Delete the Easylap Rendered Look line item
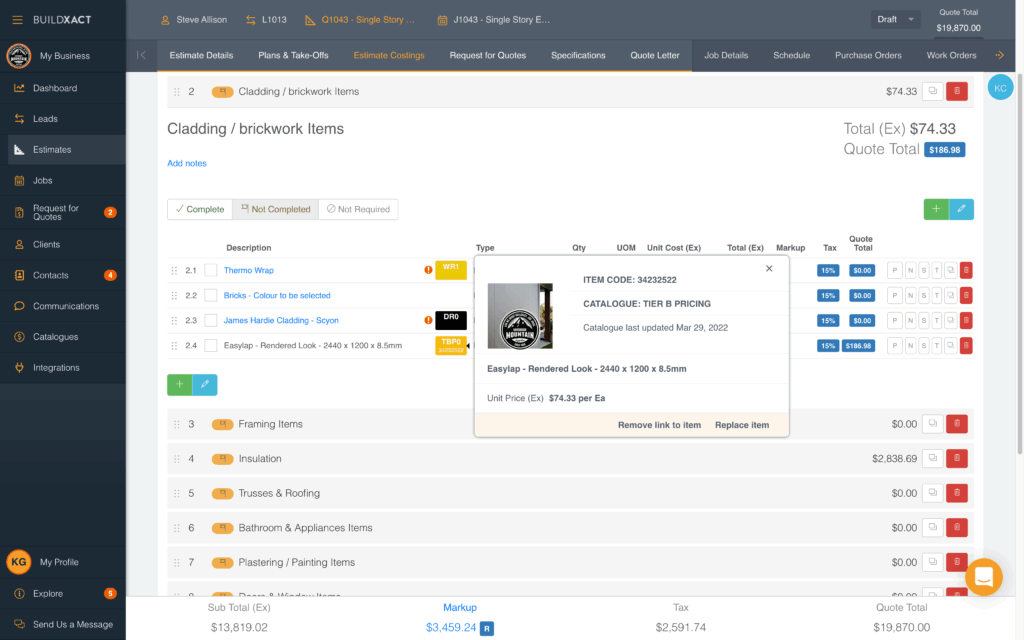This screenshot has width=1024, height=640. click(966, 345)
